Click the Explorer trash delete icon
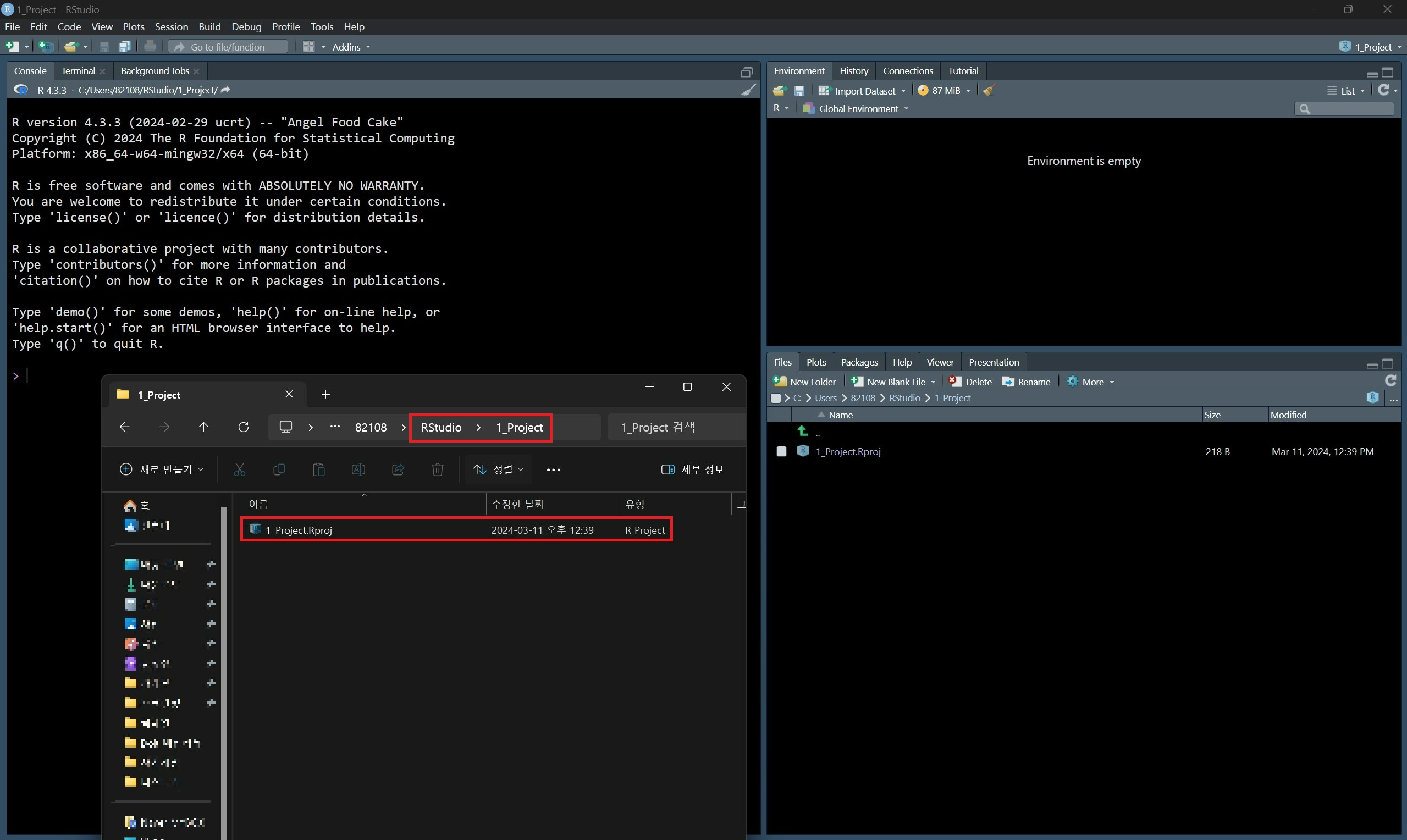Screen dimensions: 1407x840 [x=438, y=470]
